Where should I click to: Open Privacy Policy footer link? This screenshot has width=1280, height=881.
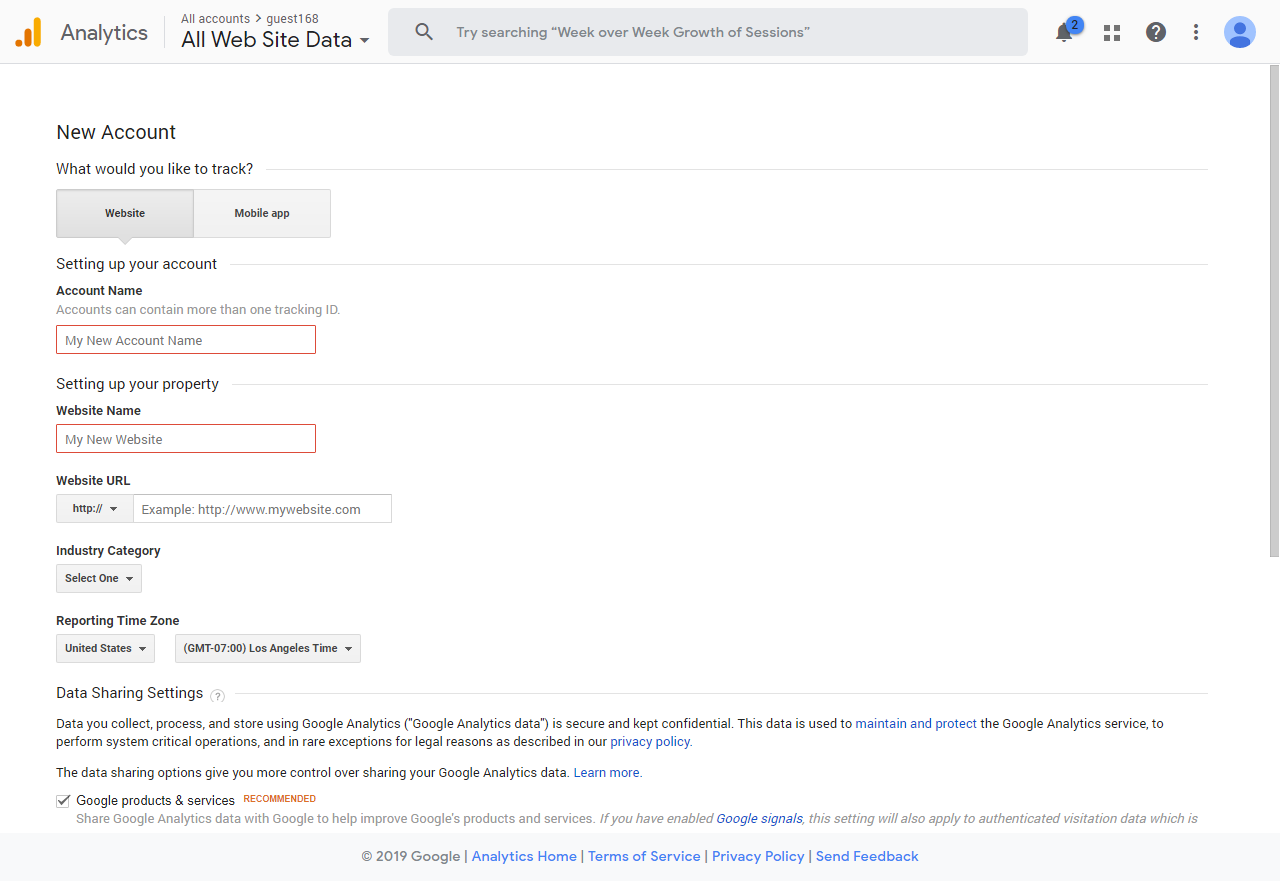(758, 856)
